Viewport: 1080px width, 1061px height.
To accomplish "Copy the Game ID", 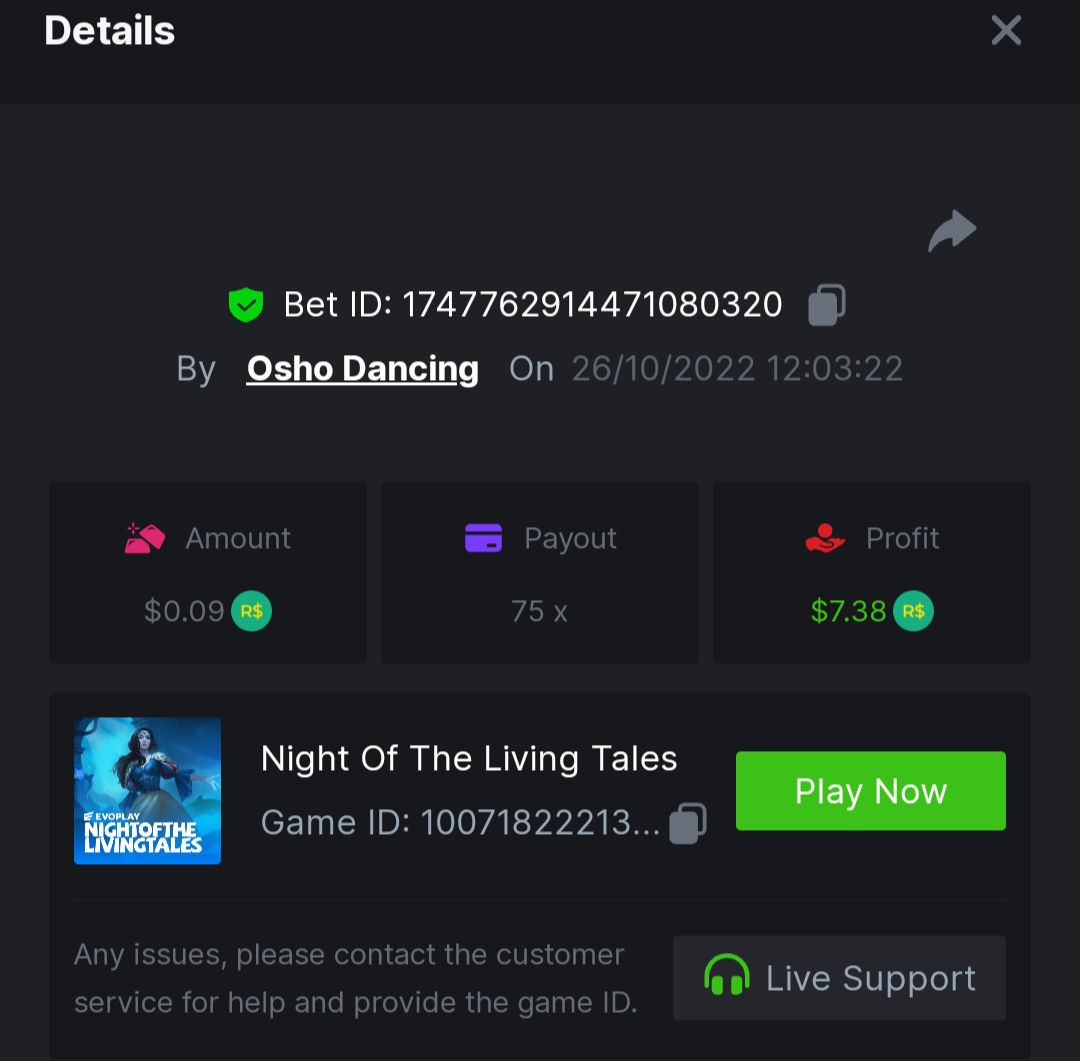I will click(x=687, y=823).
